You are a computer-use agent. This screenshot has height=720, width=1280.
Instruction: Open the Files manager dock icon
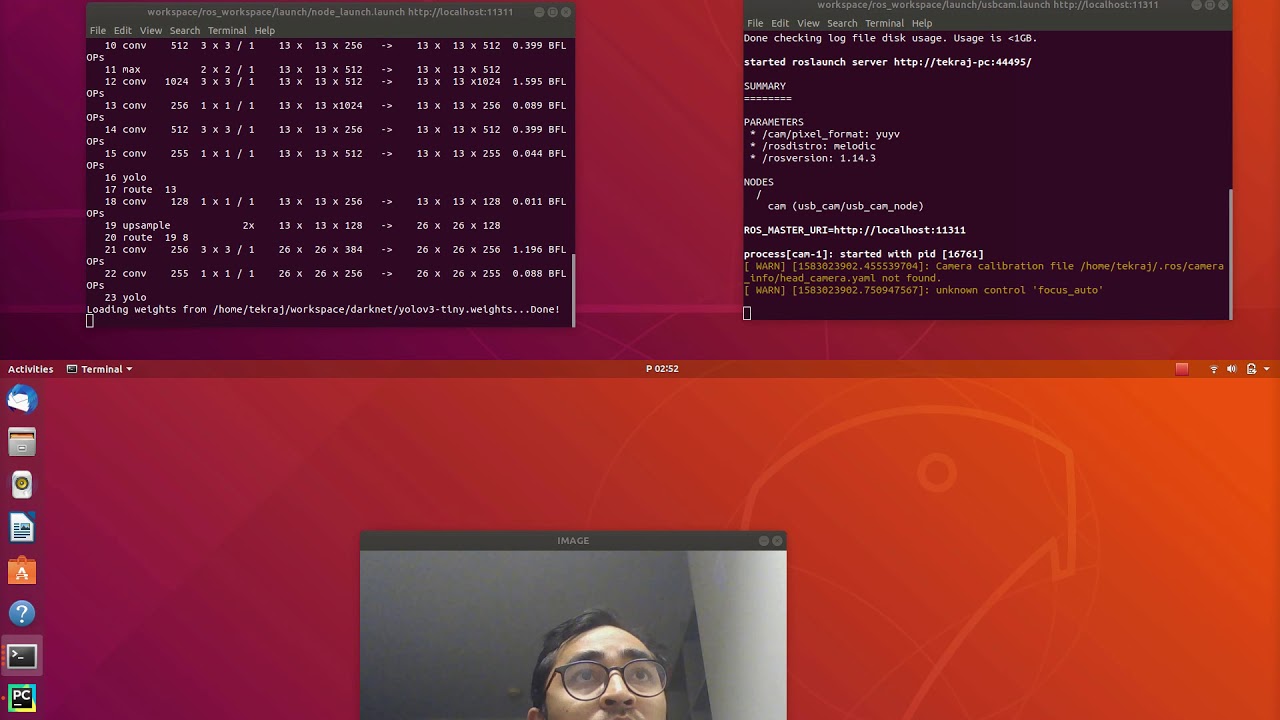[22, 442]
